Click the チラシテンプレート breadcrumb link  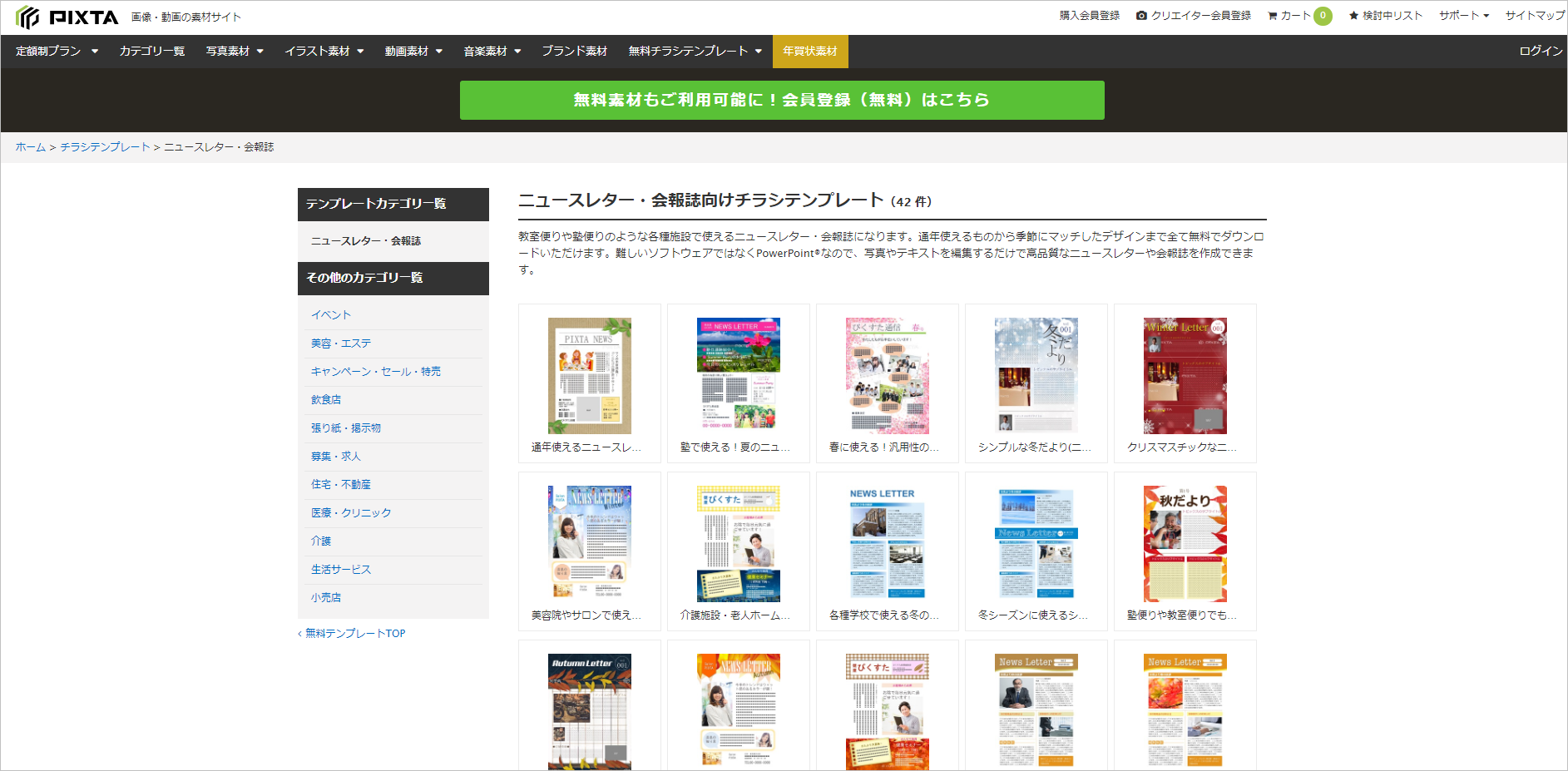point(105,147)
